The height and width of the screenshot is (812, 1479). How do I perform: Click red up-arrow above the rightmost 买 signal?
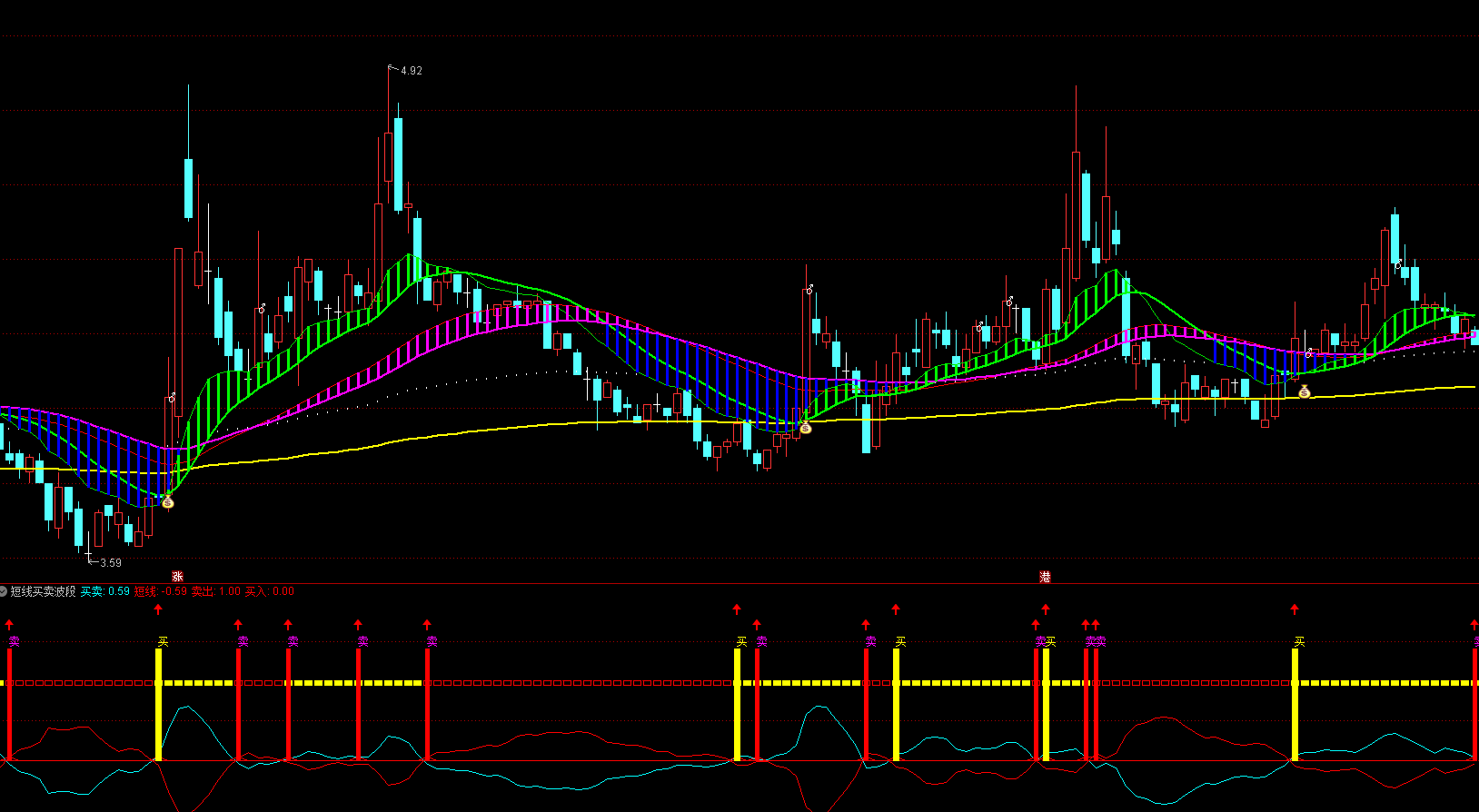click(1295, 609)
